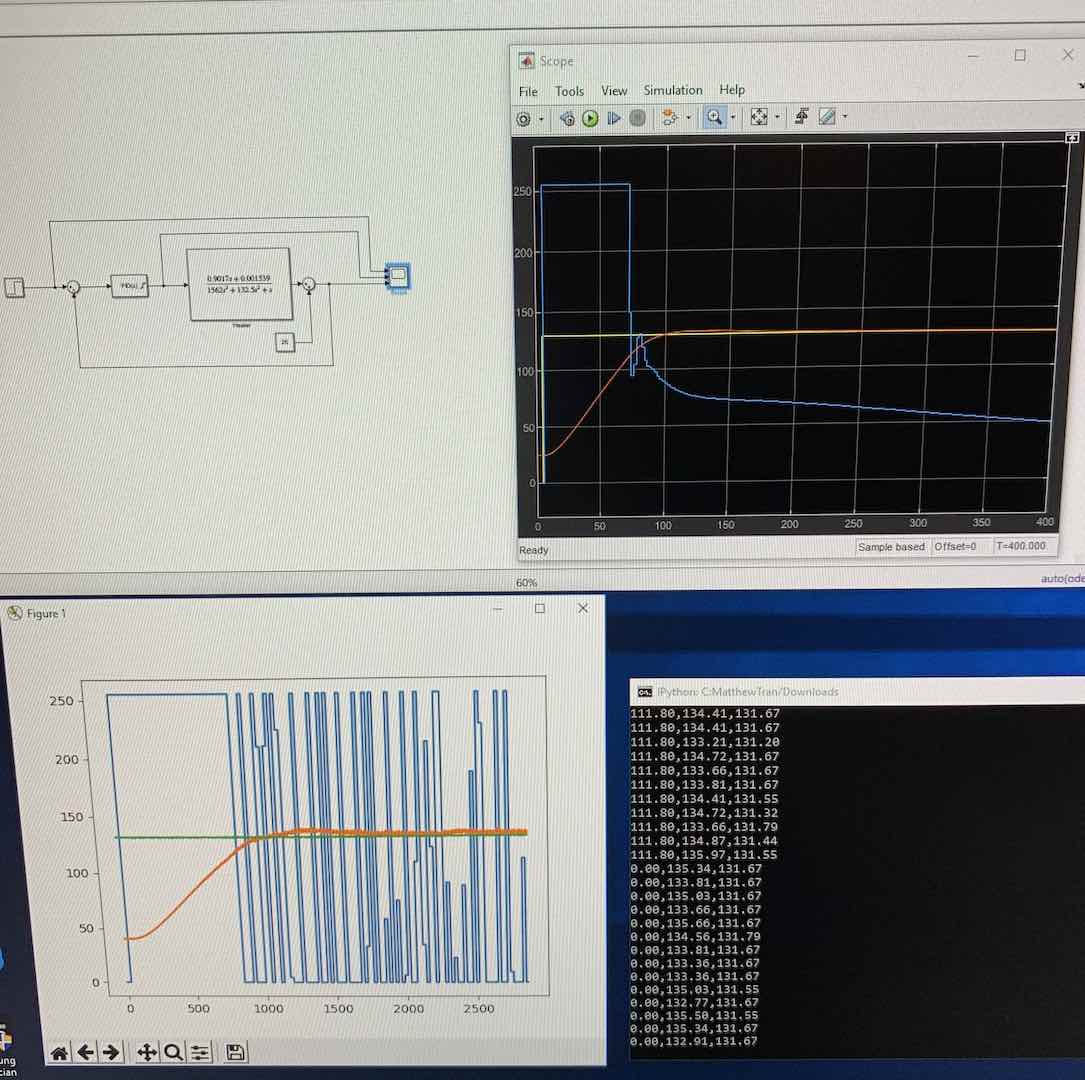Screen dimensions: 1085x1080
Task: Expand the zoom tool dropdown arrow in Scope
Action: (732, 118)
